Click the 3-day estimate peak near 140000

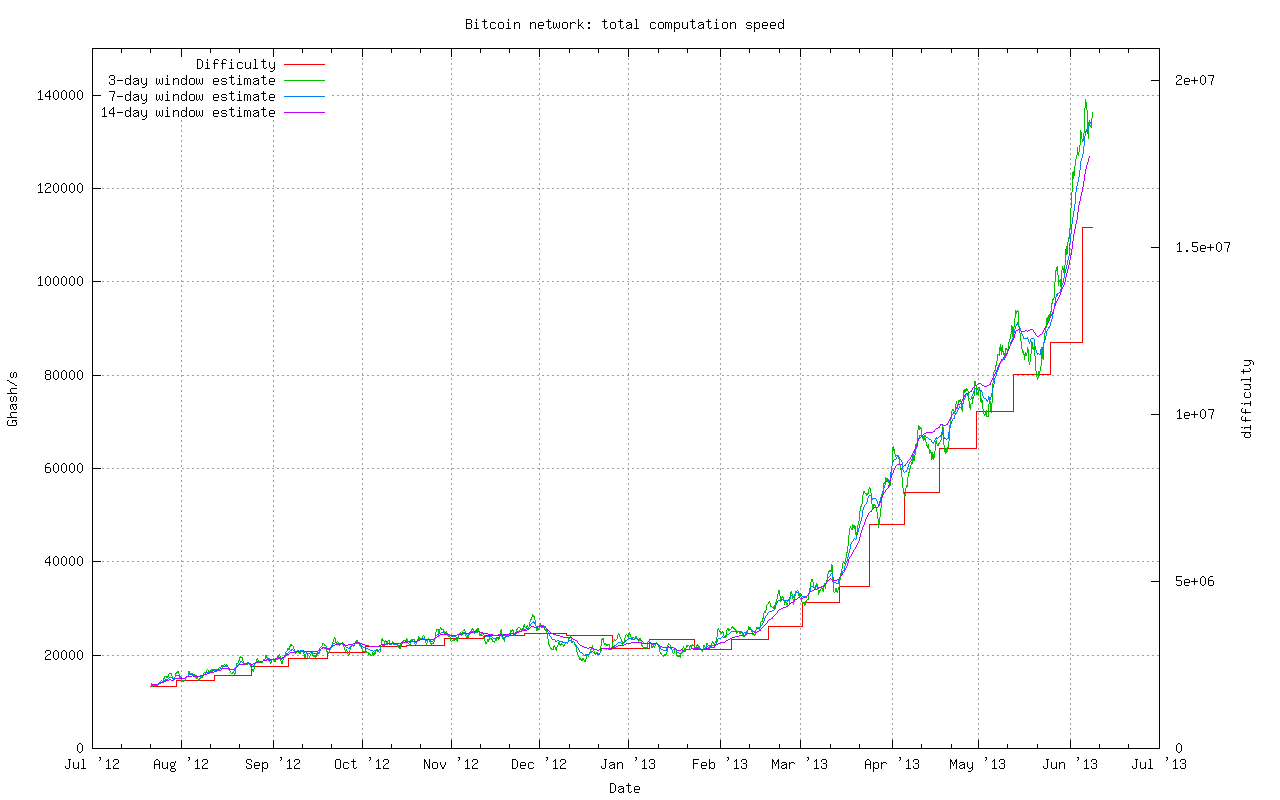[x=1086, y=101]
